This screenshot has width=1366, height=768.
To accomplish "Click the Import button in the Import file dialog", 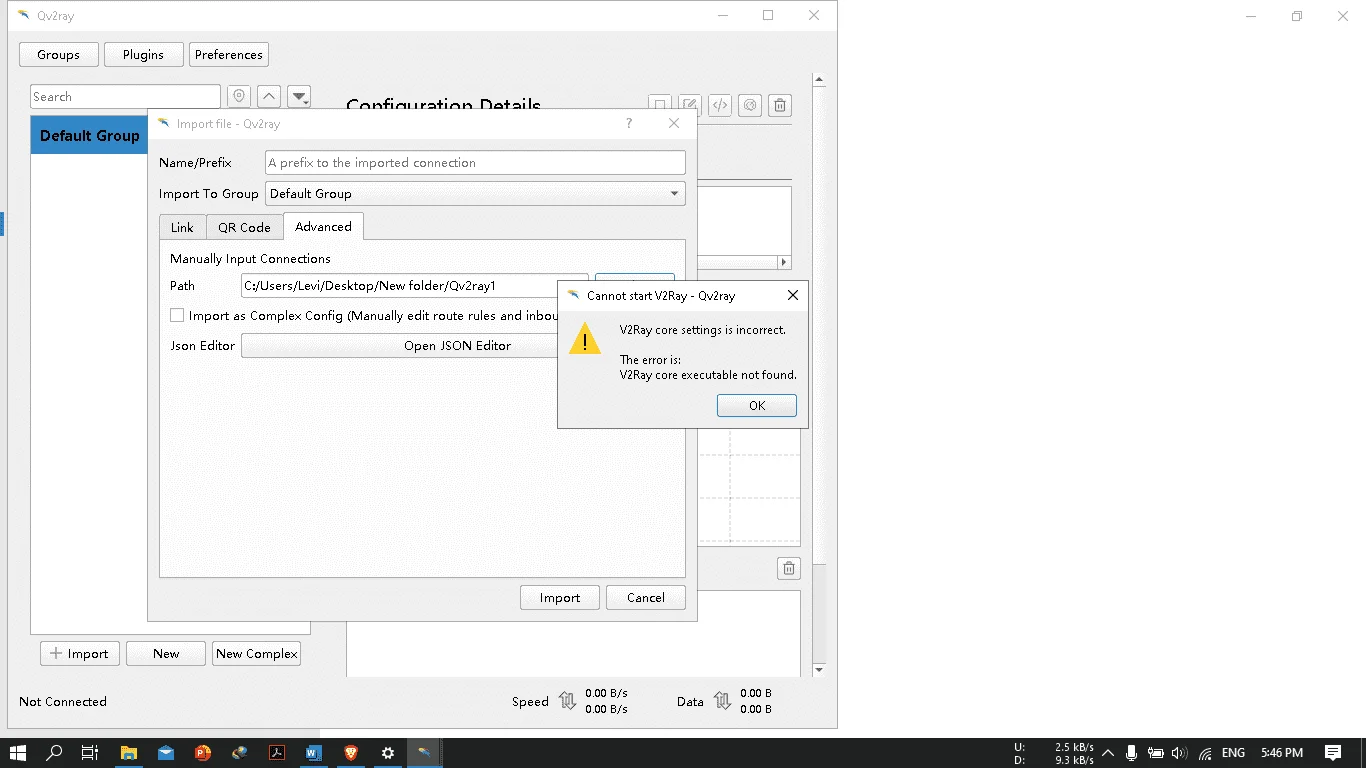I will (x=560, y=597).
